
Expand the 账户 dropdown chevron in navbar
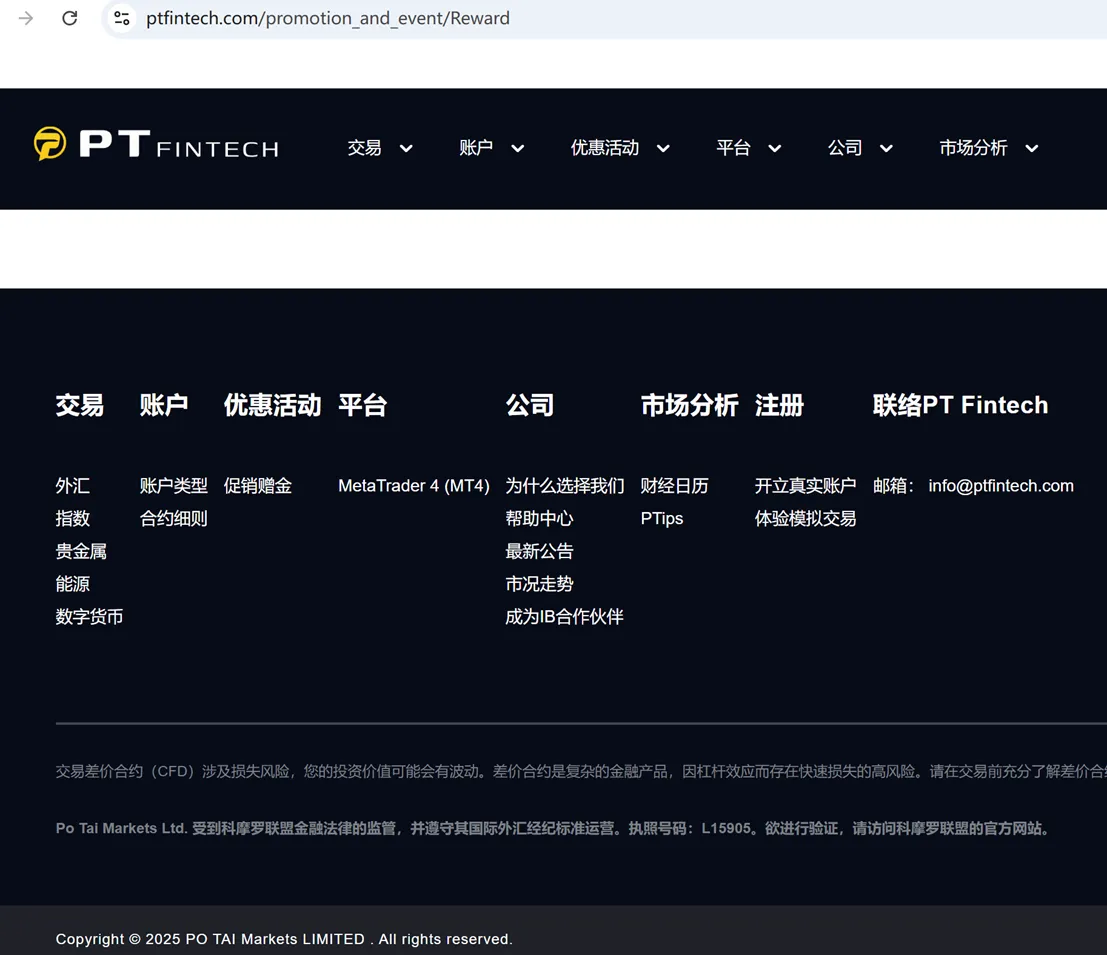[517, 148]
